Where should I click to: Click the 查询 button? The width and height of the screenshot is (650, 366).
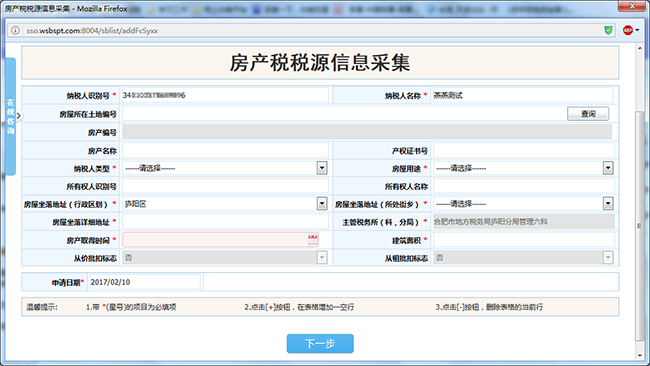click(x=588, y=114)
